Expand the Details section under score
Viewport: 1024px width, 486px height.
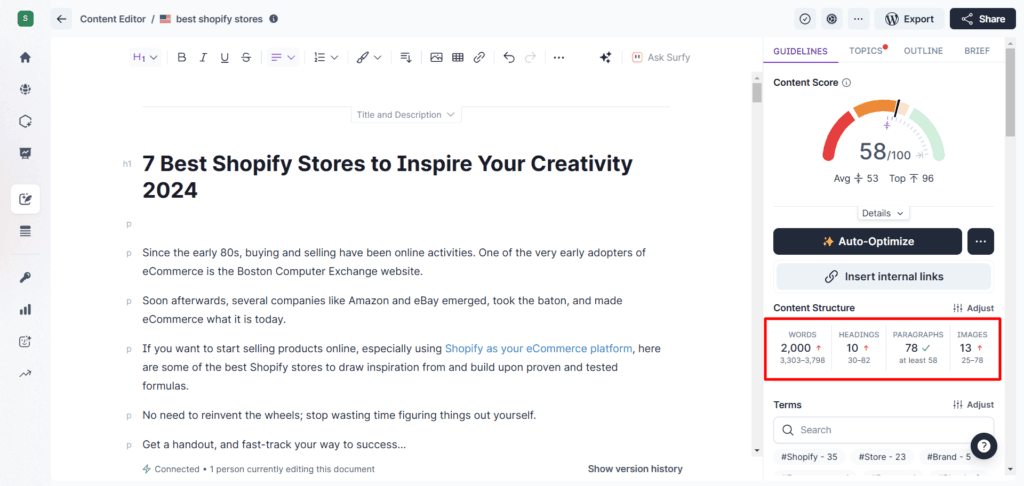point(883,213)
